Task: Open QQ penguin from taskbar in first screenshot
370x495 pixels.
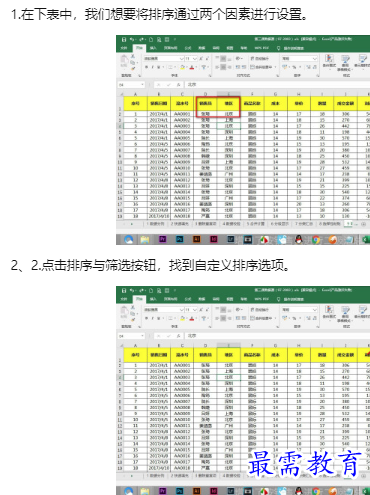Action: [299, 239]
